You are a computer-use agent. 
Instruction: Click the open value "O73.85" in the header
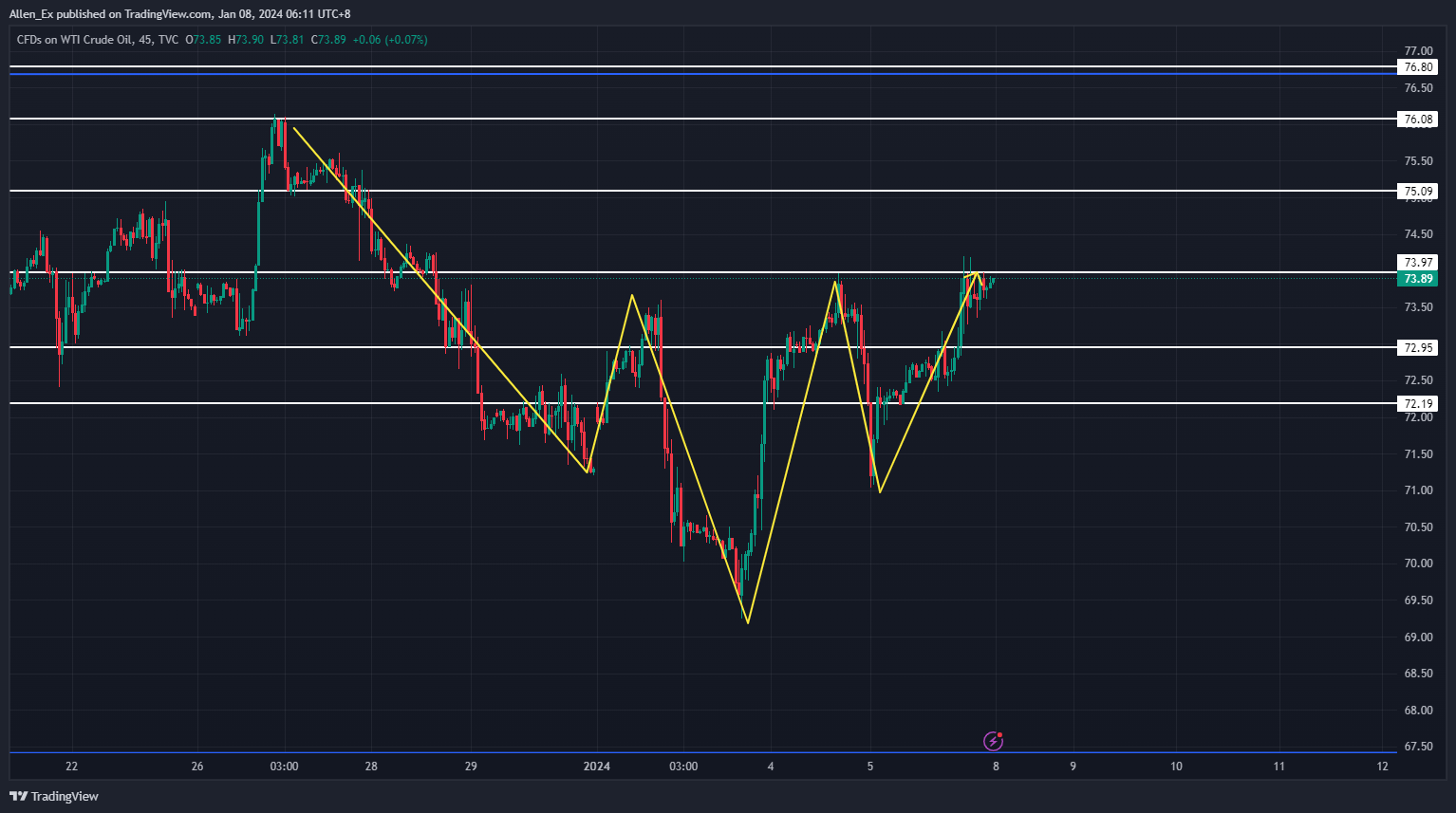[203, 40]
